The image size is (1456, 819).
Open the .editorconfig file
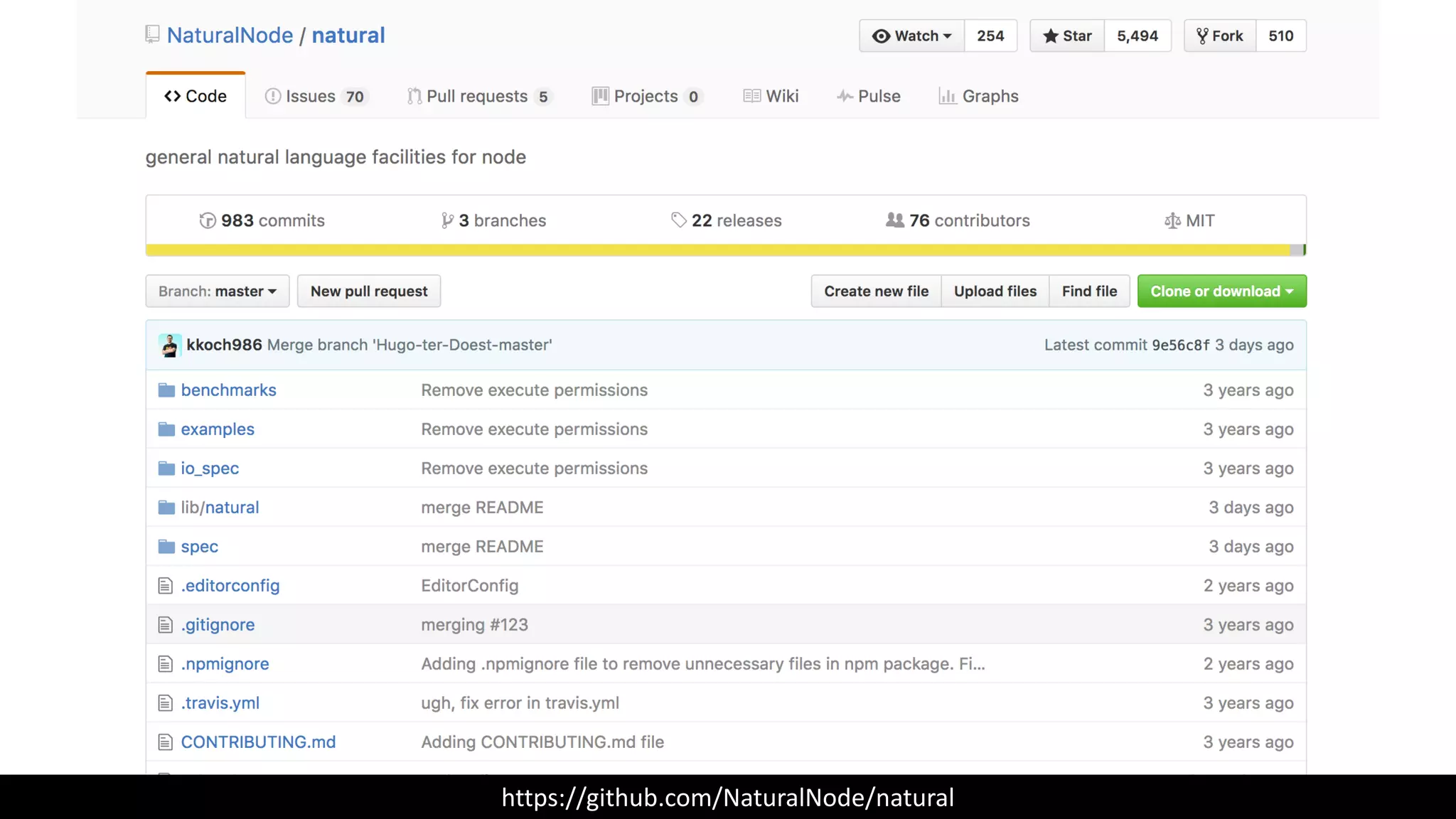coord(230,586)
